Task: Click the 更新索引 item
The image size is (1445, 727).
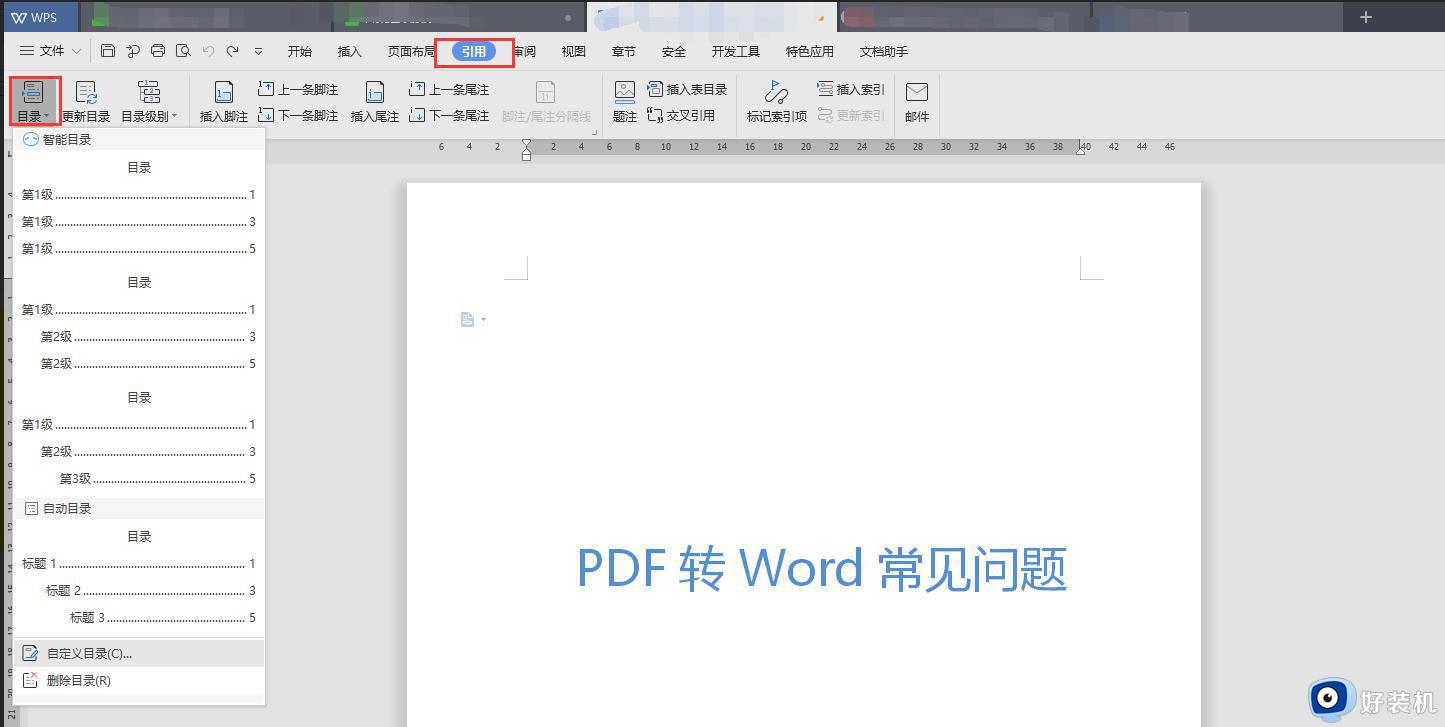Action: click(851, 115)
